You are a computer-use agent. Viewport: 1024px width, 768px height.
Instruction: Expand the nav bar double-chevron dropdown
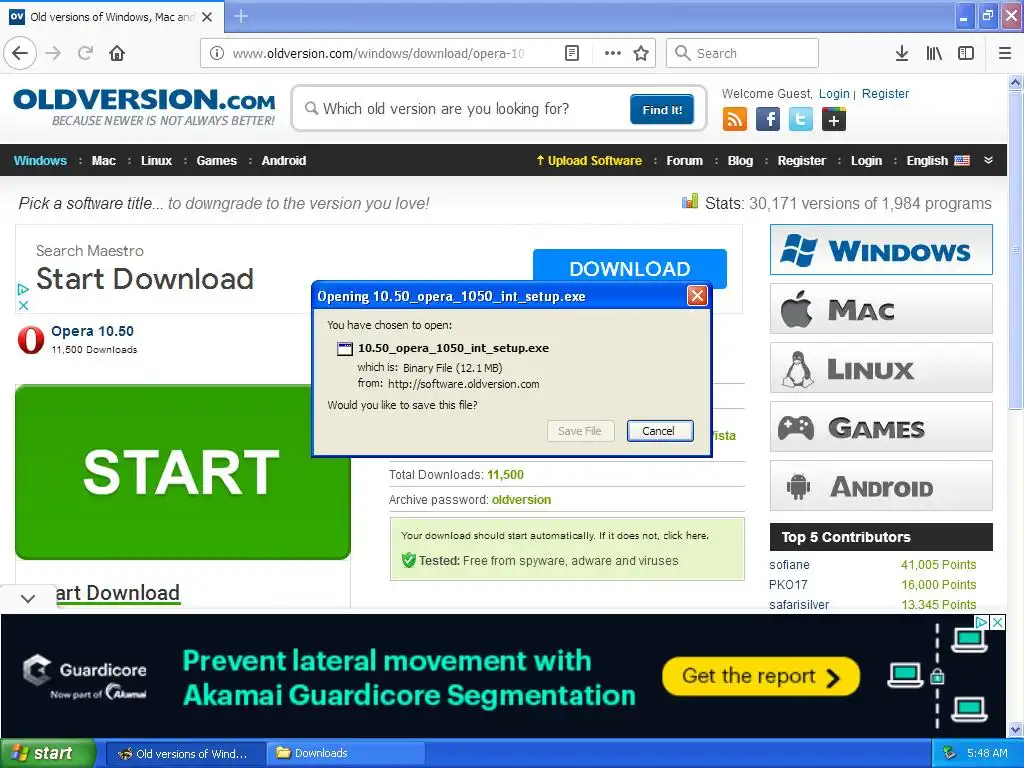click(x=988, y=160)
